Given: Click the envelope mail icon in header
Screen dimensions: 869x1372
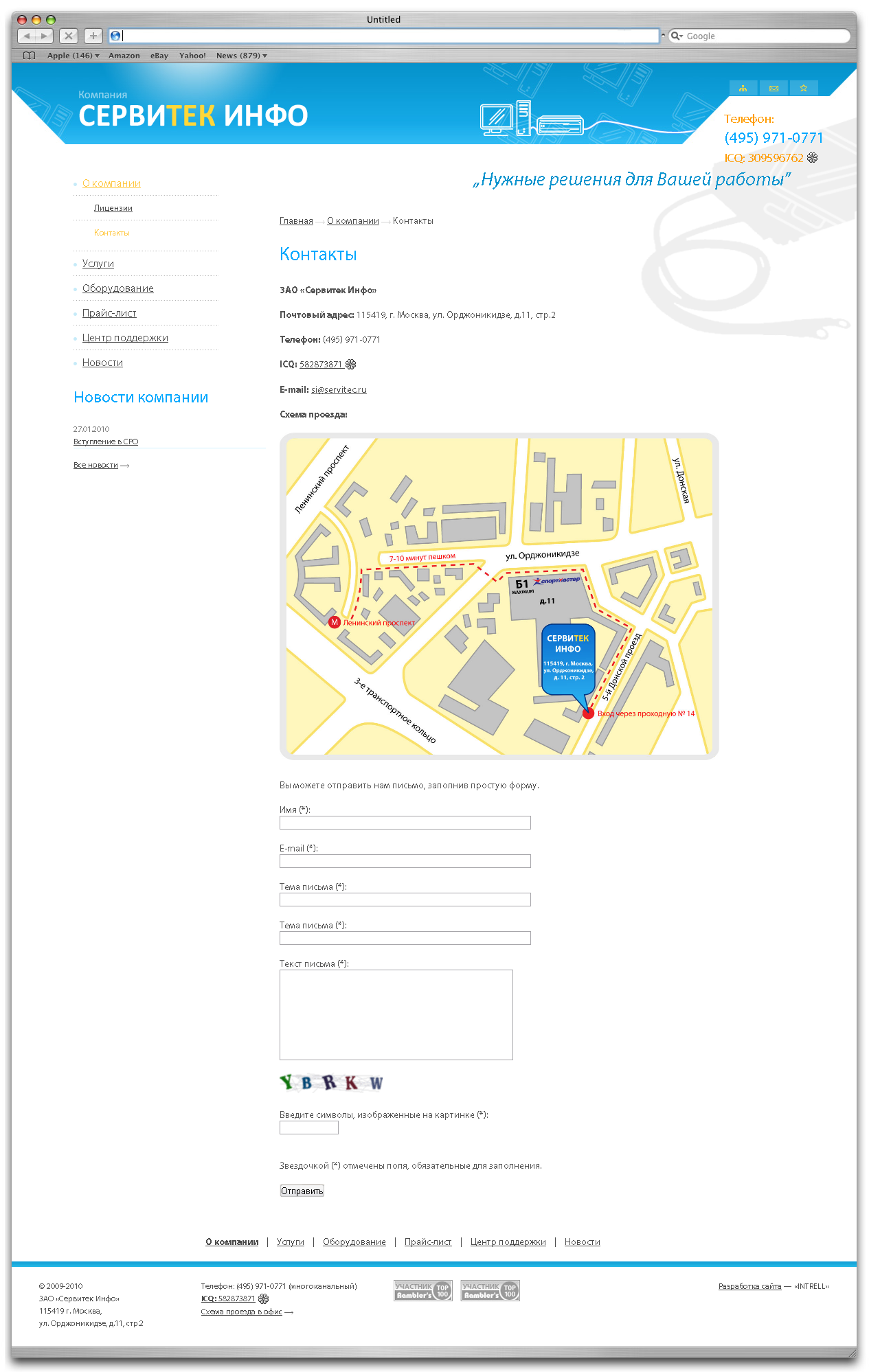Looking at the screenshot, I should (774, 88).
